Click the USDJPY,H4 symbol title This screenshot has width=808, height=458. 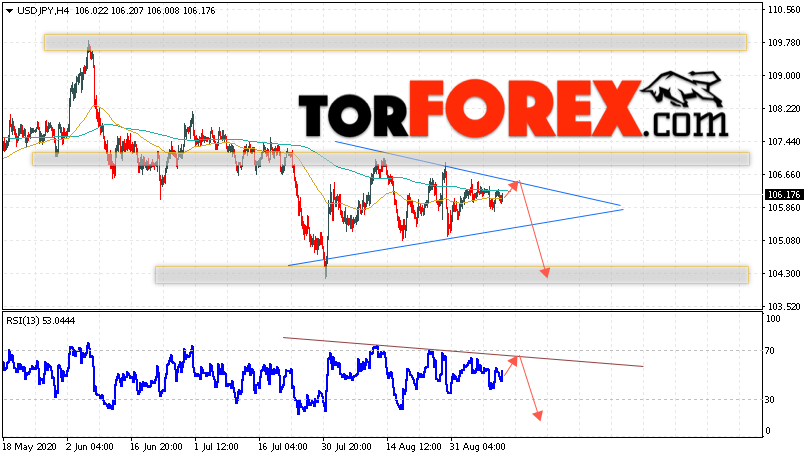point(43,11)
